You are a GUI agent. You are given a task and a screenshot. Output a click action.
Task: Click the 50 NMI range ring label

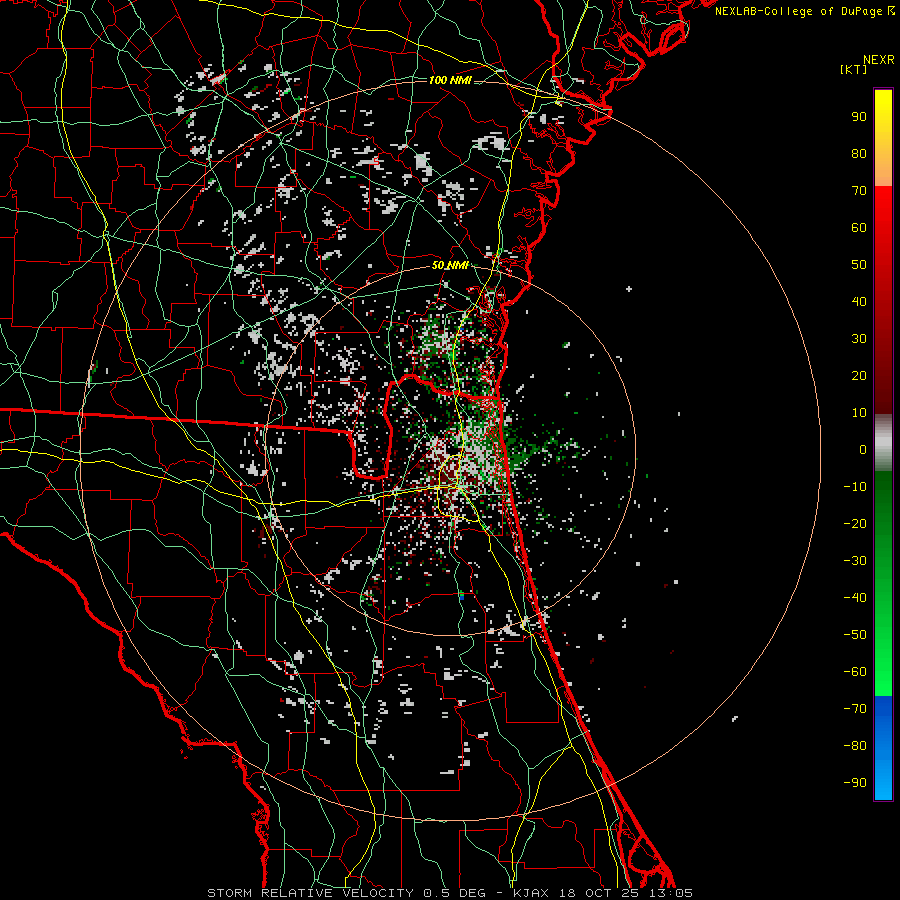[450, 265]
